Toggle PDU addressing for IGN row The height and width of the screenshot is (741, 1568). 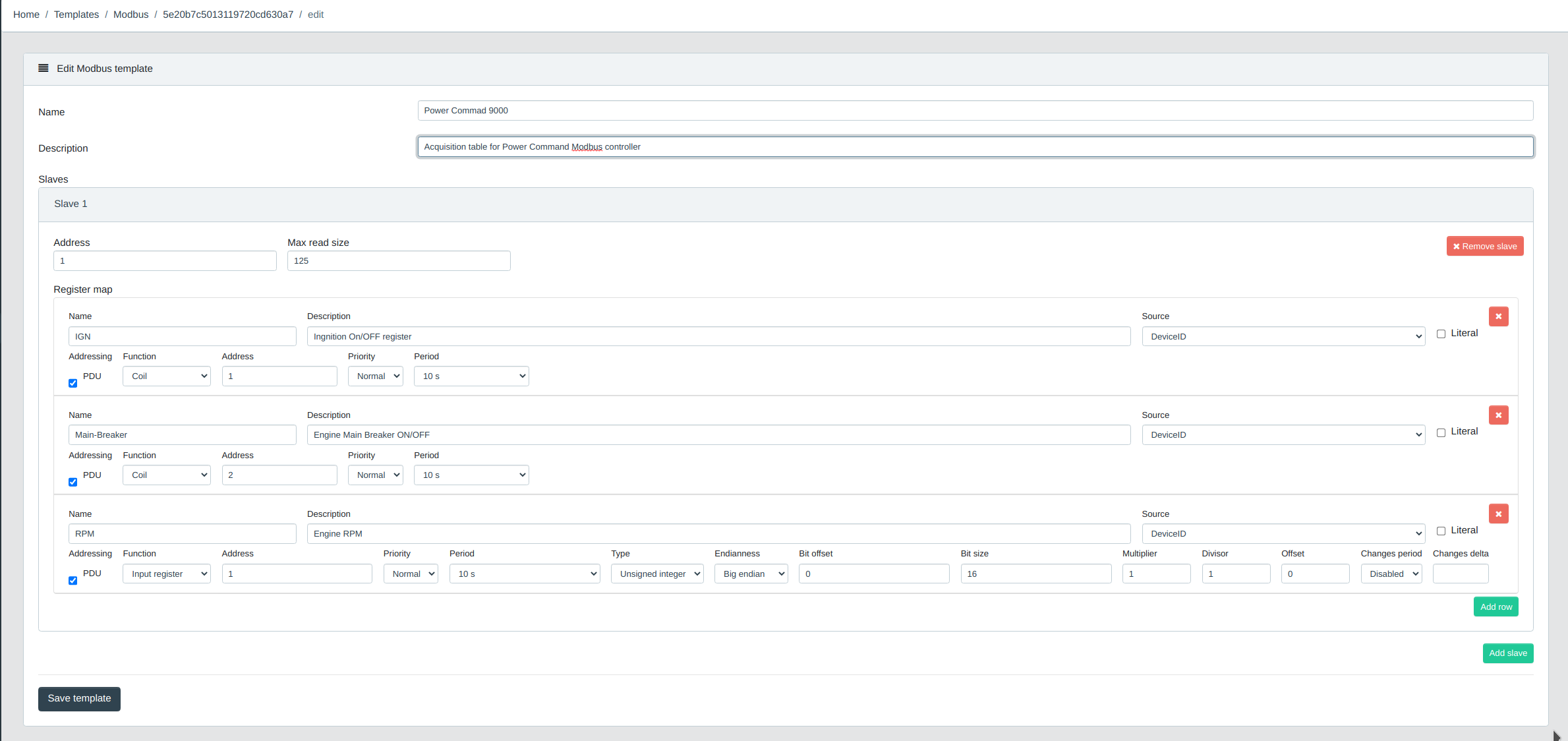[x=73, y=383]
